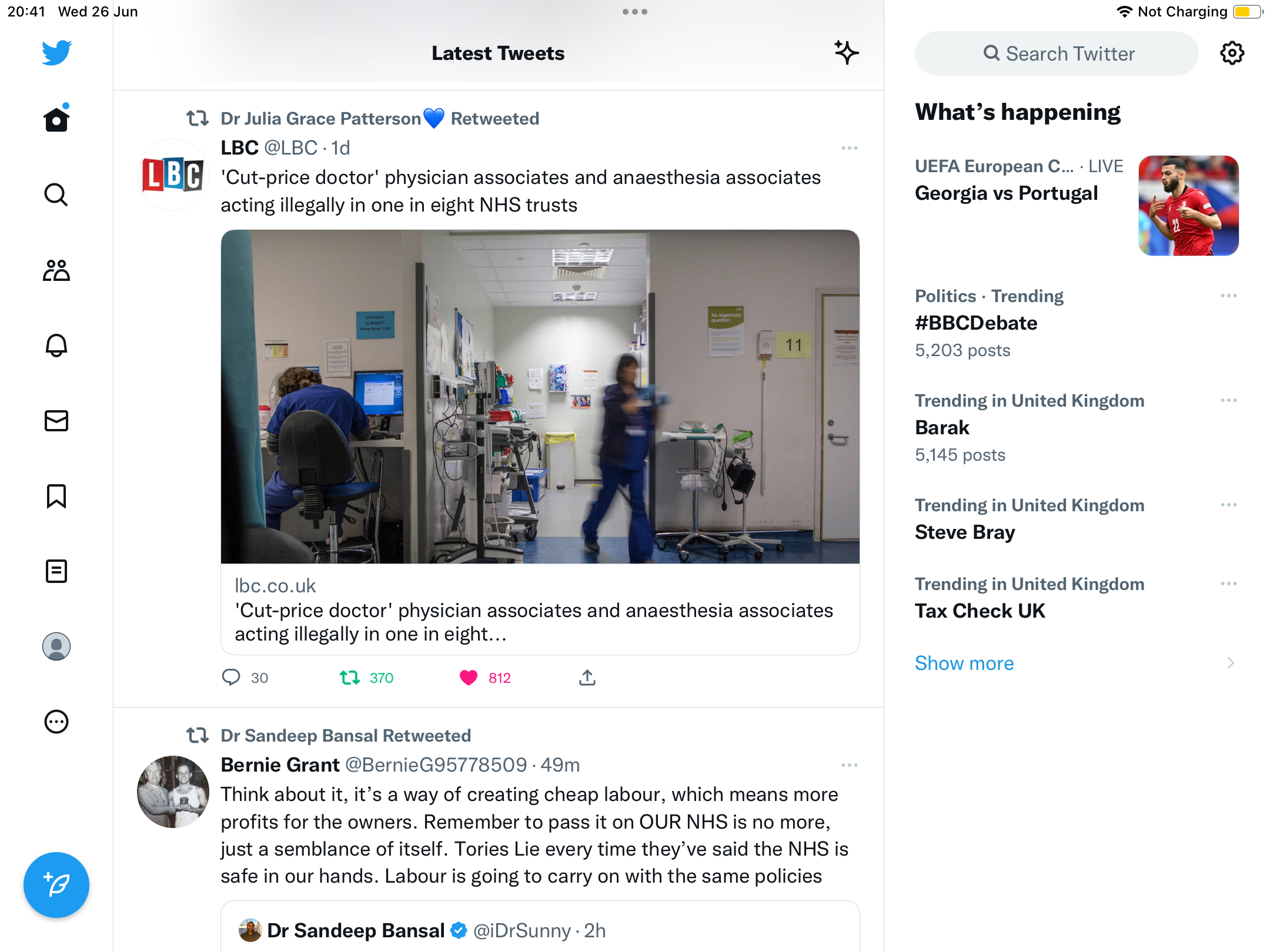Open the Notifications bell icon
This screenshot has width=1270, height=952.
(56, 345)
